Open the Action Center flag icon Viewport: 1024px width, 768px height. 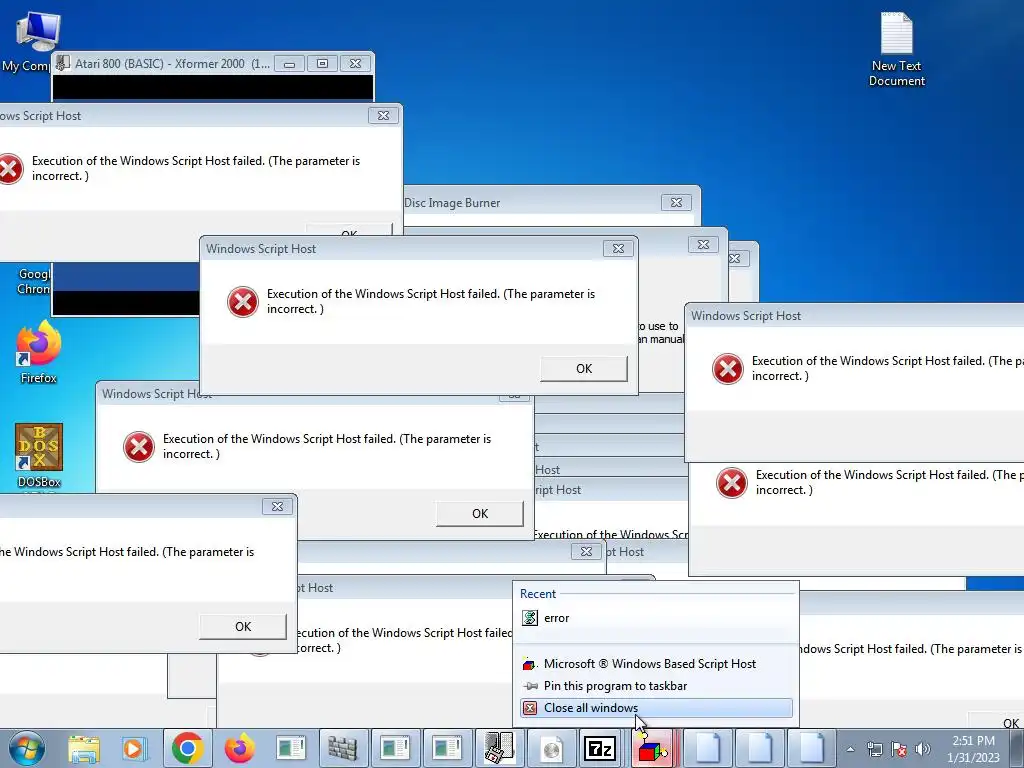tap(899, 749)
